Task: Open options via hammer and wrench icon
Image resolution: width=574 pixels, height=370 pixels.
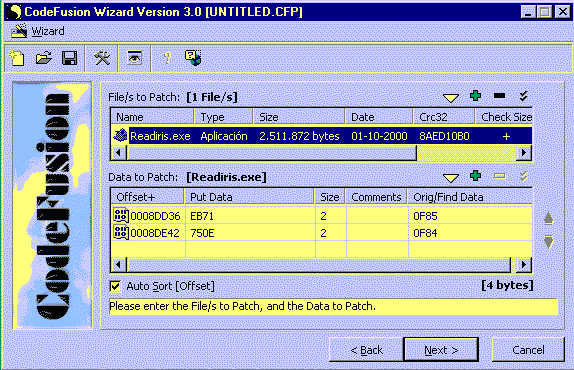Action: coord(102,58)
